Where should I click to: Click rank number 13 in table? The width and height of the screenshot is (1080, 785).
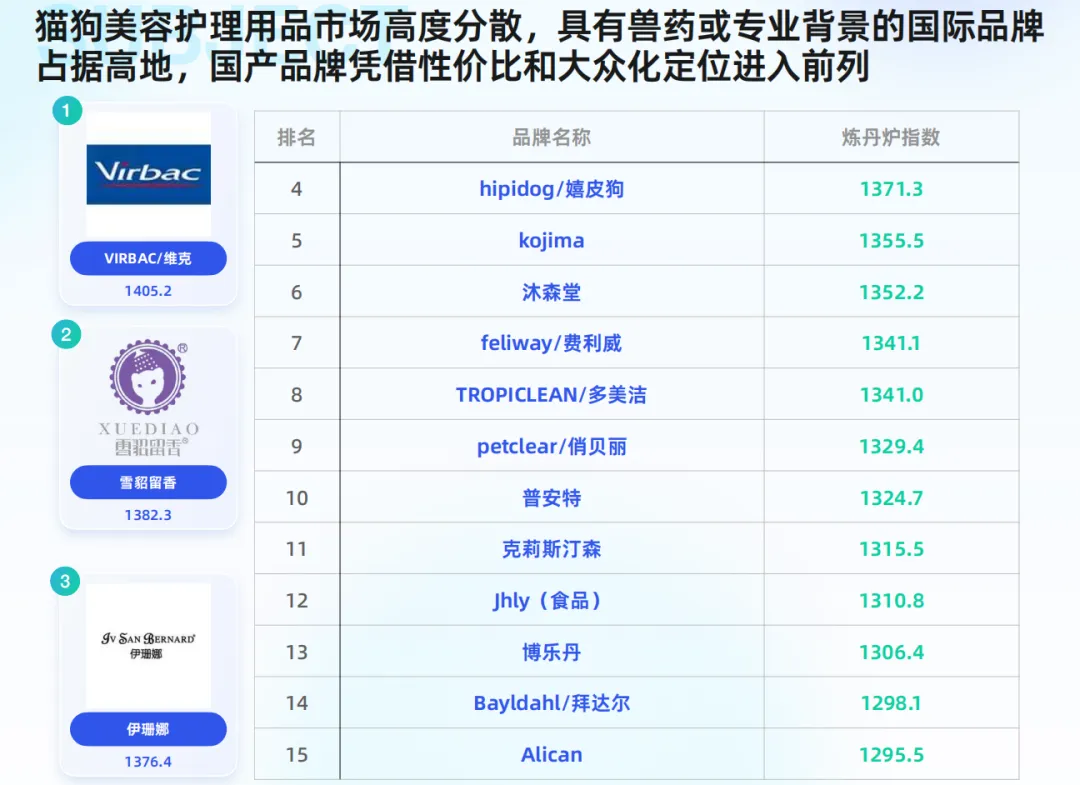click(296, 652)
